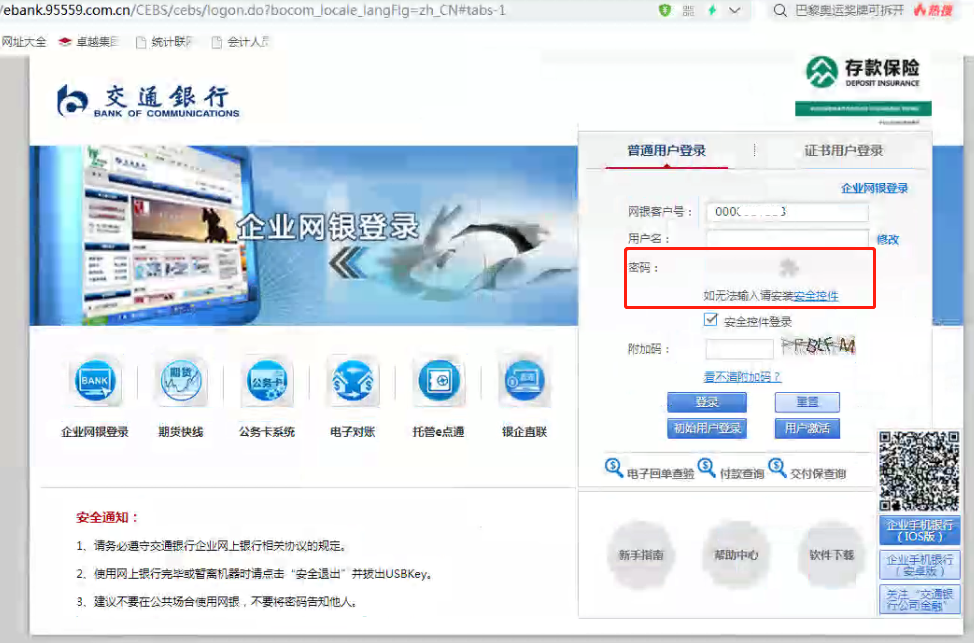Click the 企业网银登录 BANK icon

[x=95, y=382]
